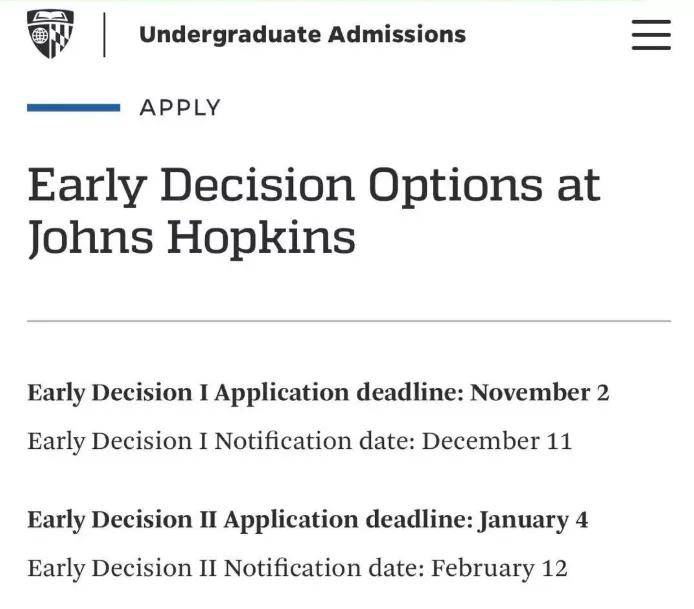Viewport: 694px width, 609px height.
Task: Open the Undergraduate Admissions home link
Action: [302, 35]
